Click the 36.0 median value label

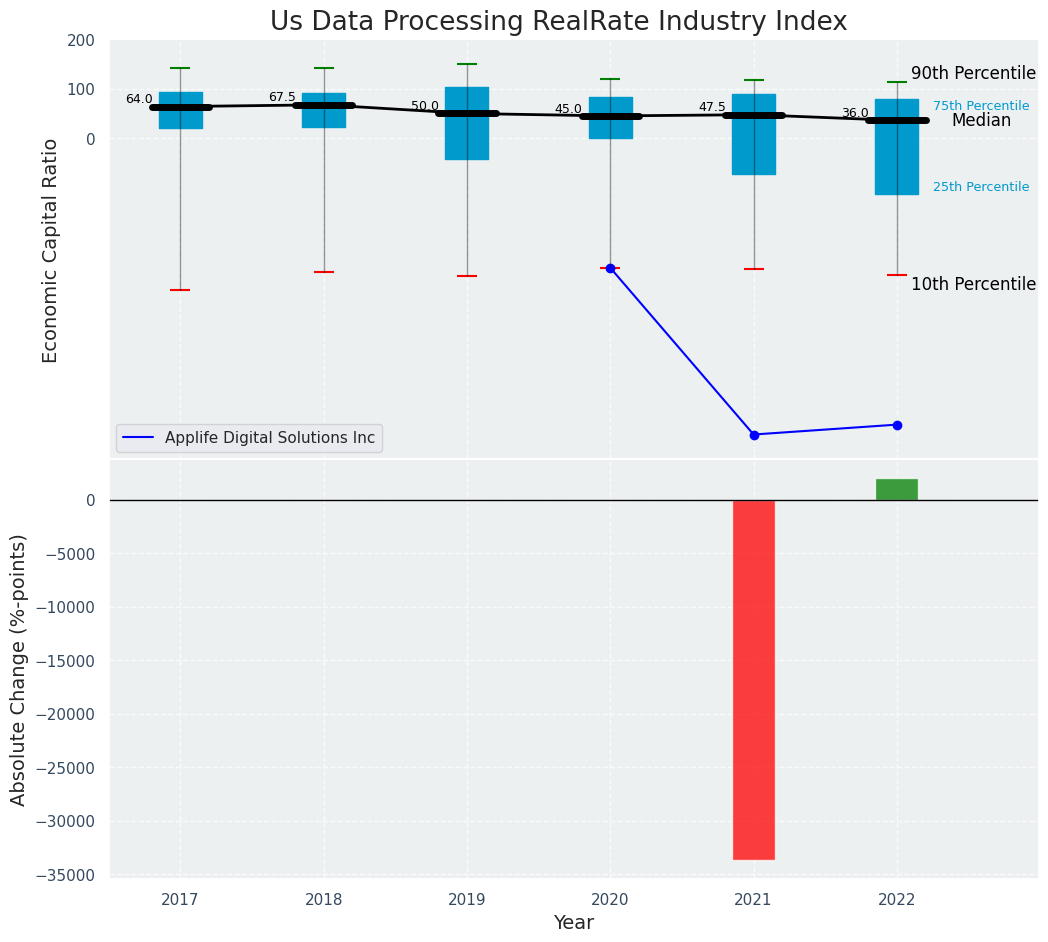pyautogui.click(x=855, y=113)
